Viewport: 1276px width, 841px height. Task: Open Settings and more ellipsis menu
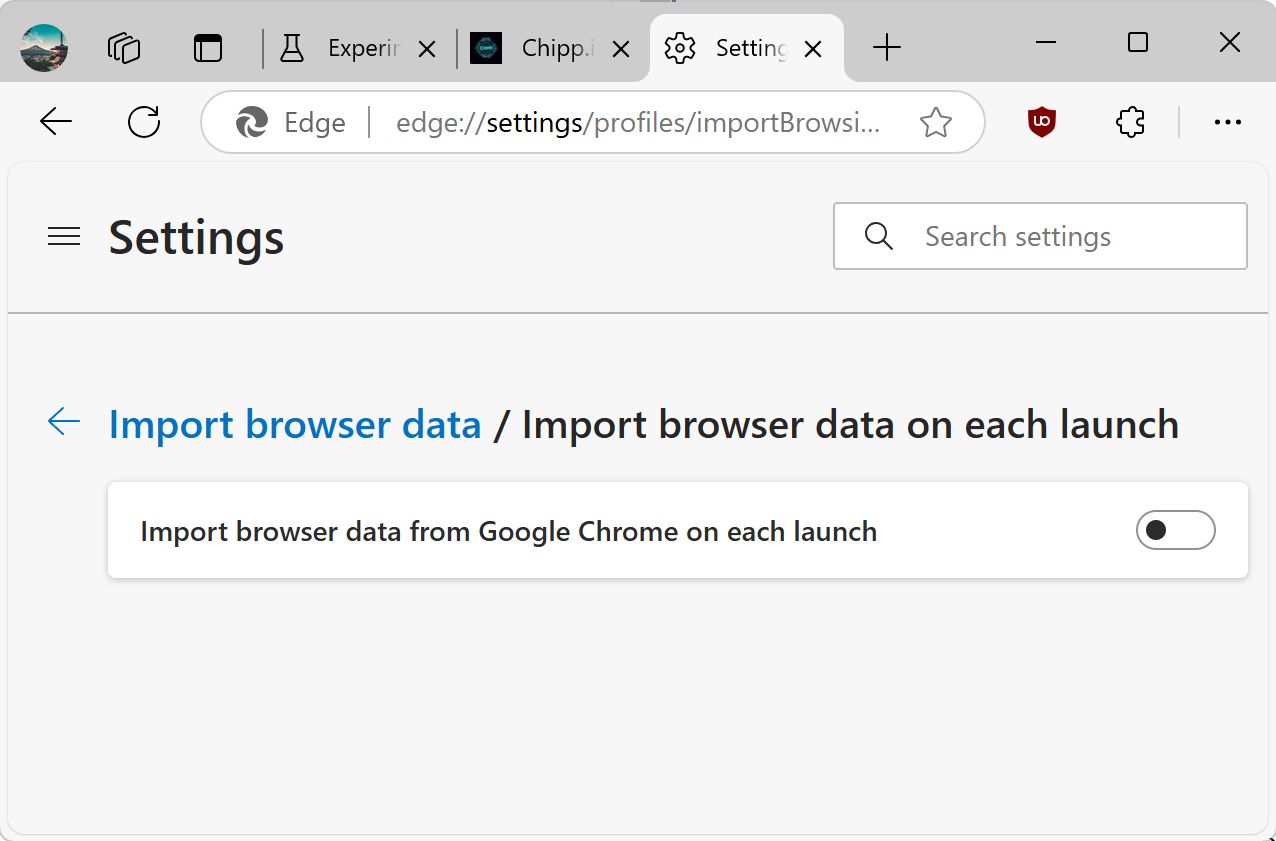[1227, 122]
